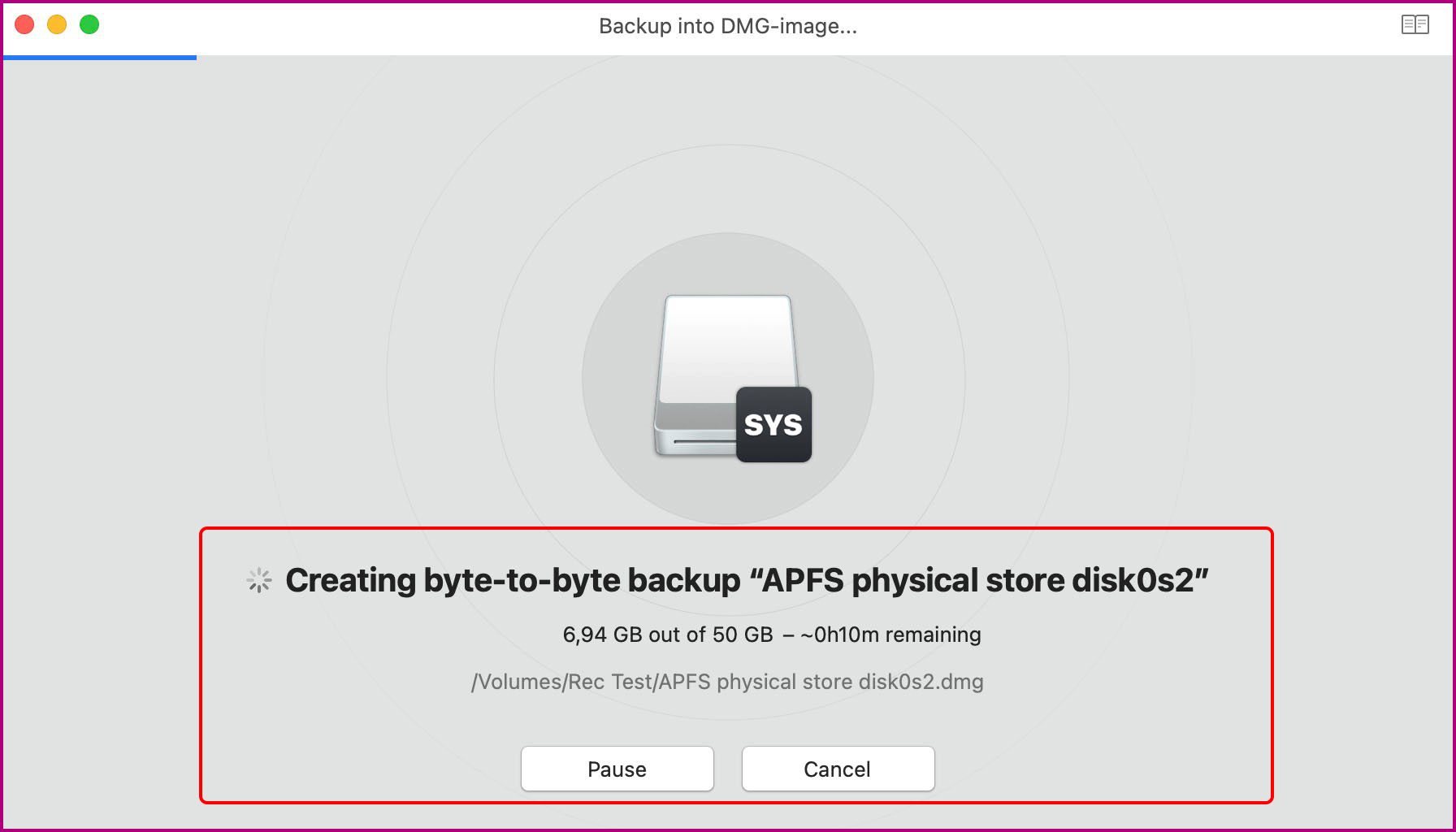Pause the byte-to-byte backup

point(617,769)
